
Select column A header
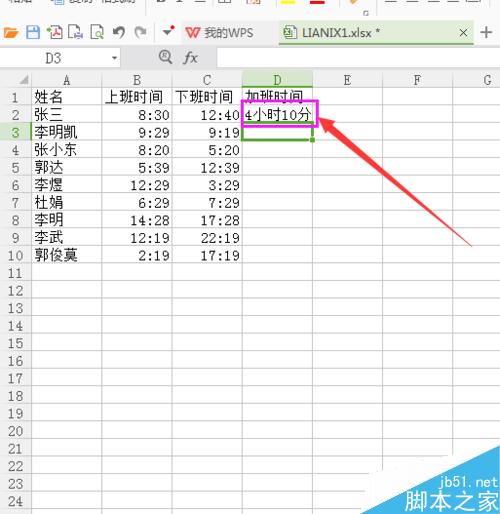pyautogui.click(x=67, y=80)
